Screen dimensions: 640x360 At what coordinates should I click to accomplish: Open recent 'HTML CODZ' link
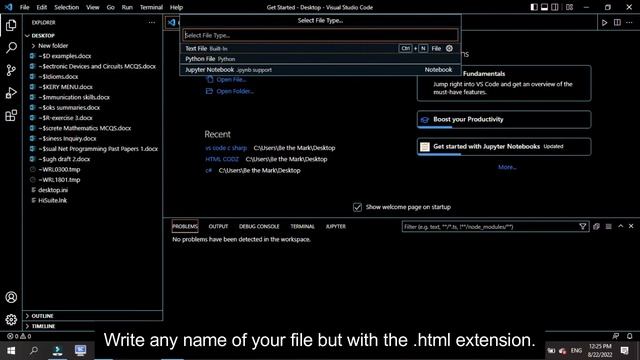coord(222,159)
